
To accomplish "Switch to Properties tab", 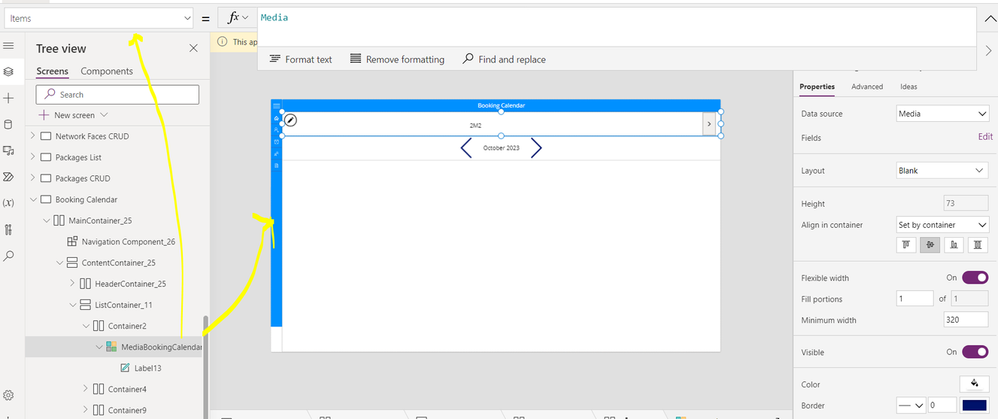I will (817, 87).
